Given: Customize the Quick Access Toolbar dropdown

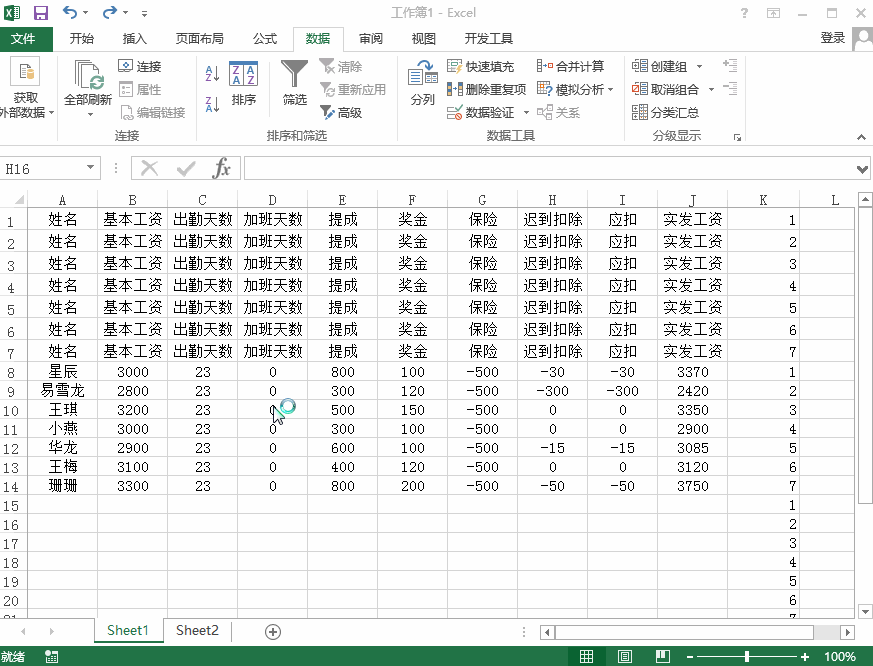Looking at the screenshot, I should (144, 13).
